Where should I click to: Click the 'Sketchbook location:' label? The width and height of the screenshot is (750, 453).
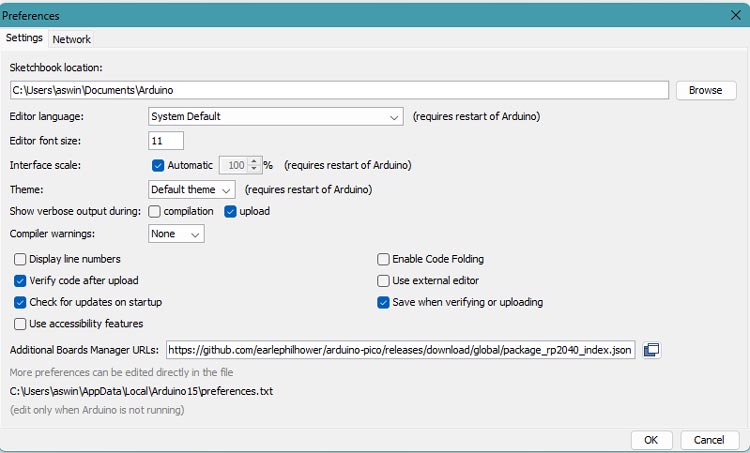click(x=56, y=67)
